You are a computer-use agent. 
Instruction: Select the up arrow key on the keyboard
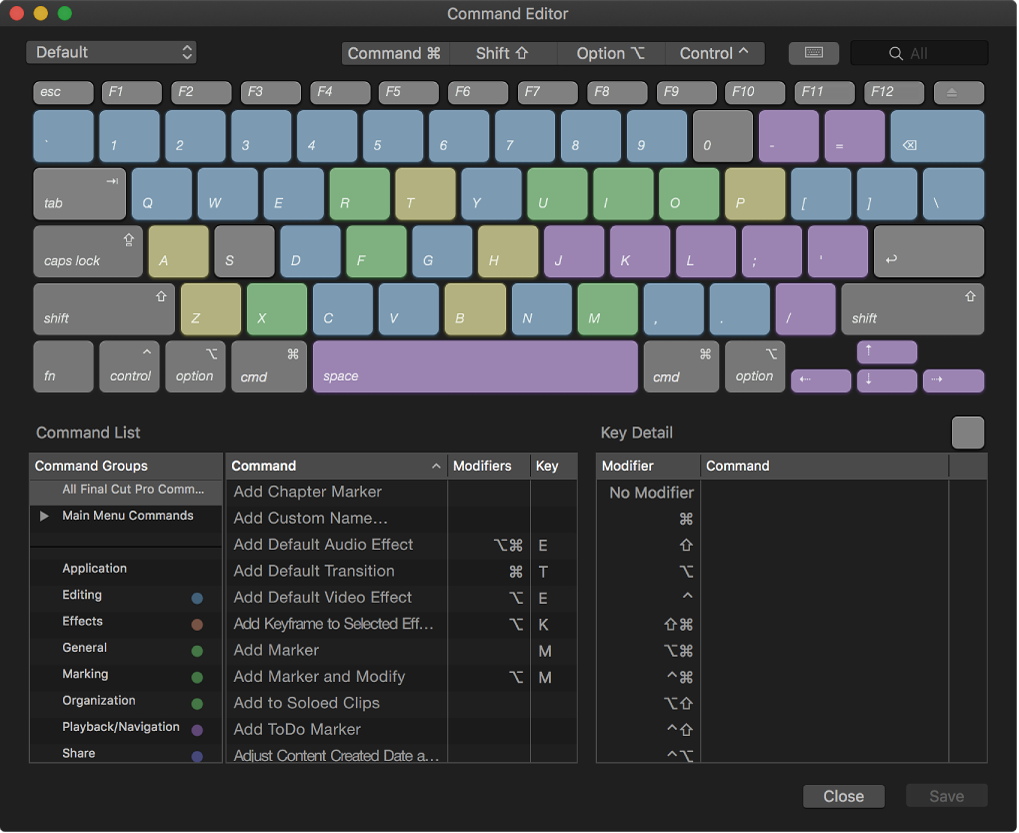(885, 351)
